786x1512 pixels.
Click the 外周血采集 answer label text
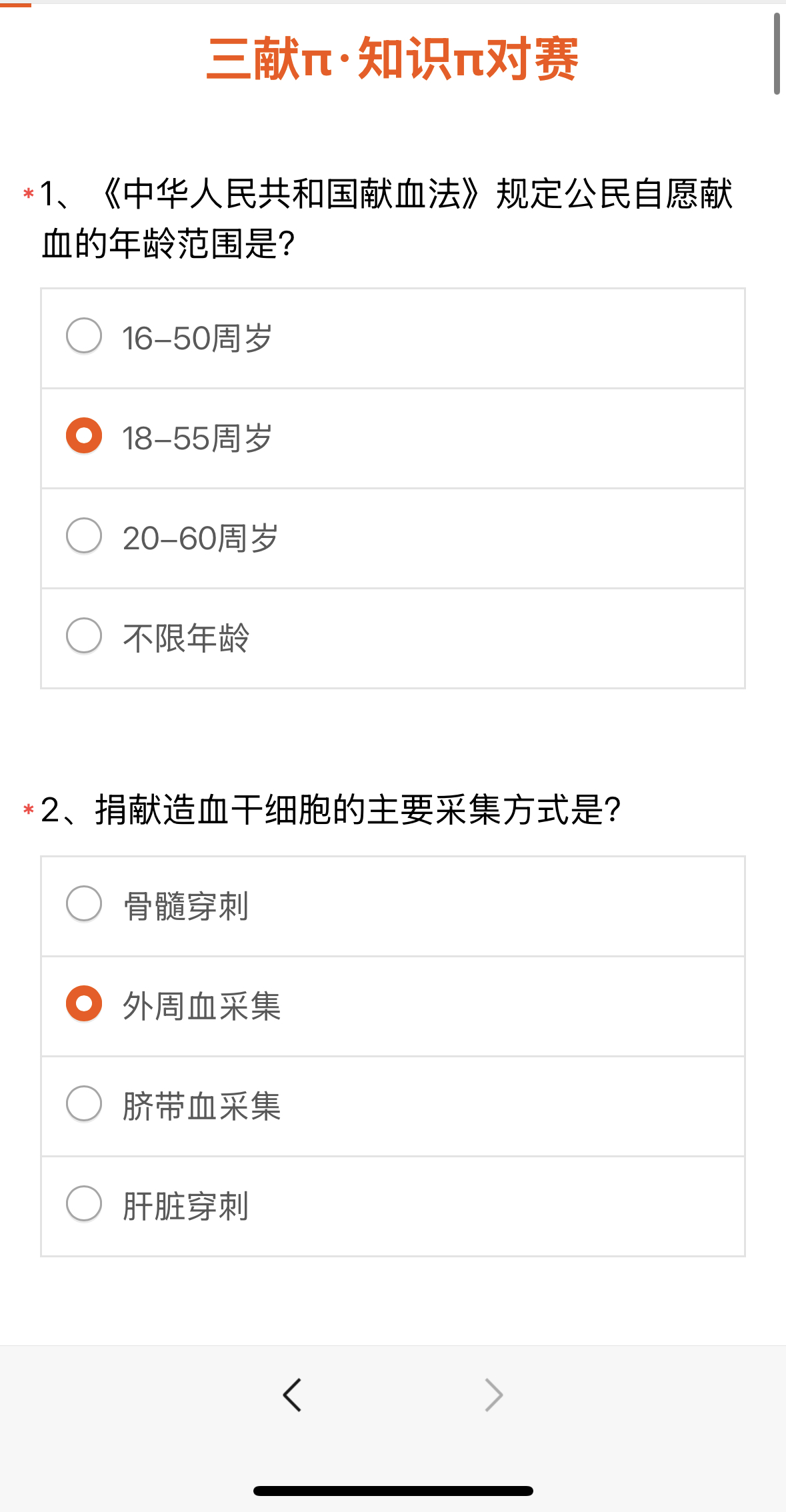(x=202, y=1007)
